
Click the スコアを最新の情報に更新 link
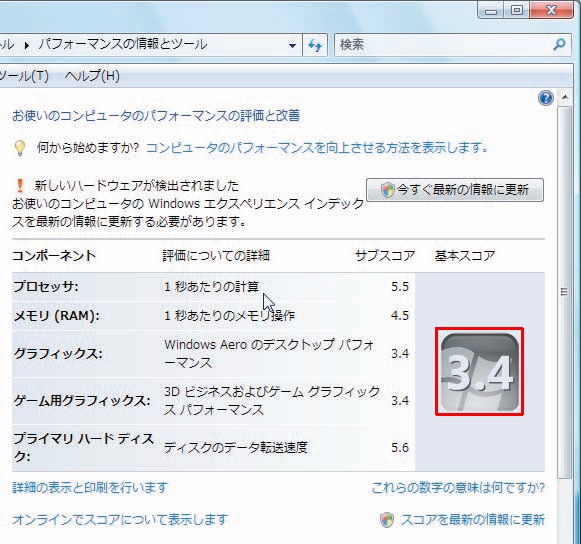tap(473, 520)
